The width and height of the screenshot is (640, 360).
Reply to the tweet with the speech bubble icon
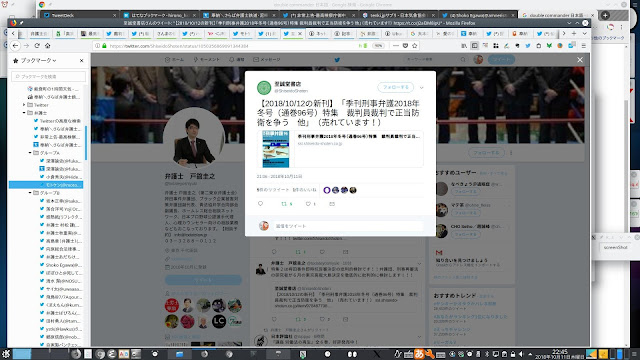tap(260, 204)
